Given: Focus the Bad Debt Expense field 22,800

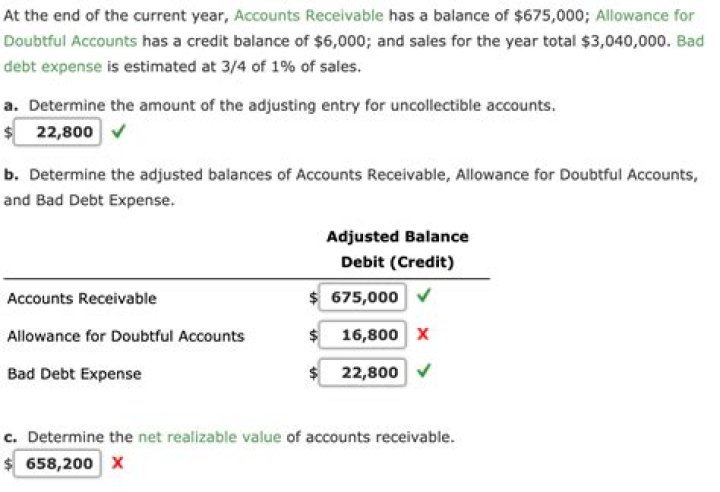Looking at the screenshot, I should coord(364,373).
